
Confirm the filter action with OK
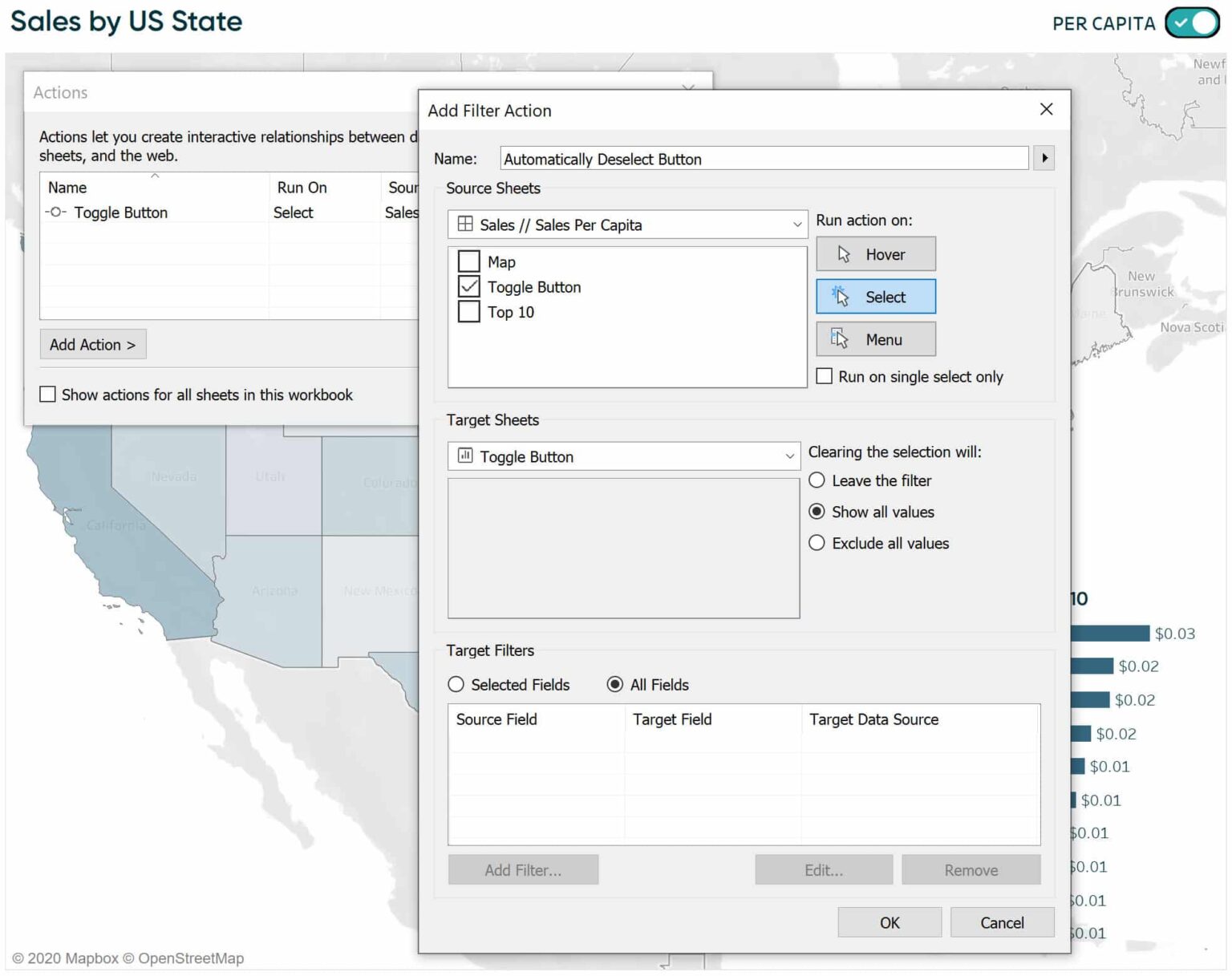click(889, 921)
